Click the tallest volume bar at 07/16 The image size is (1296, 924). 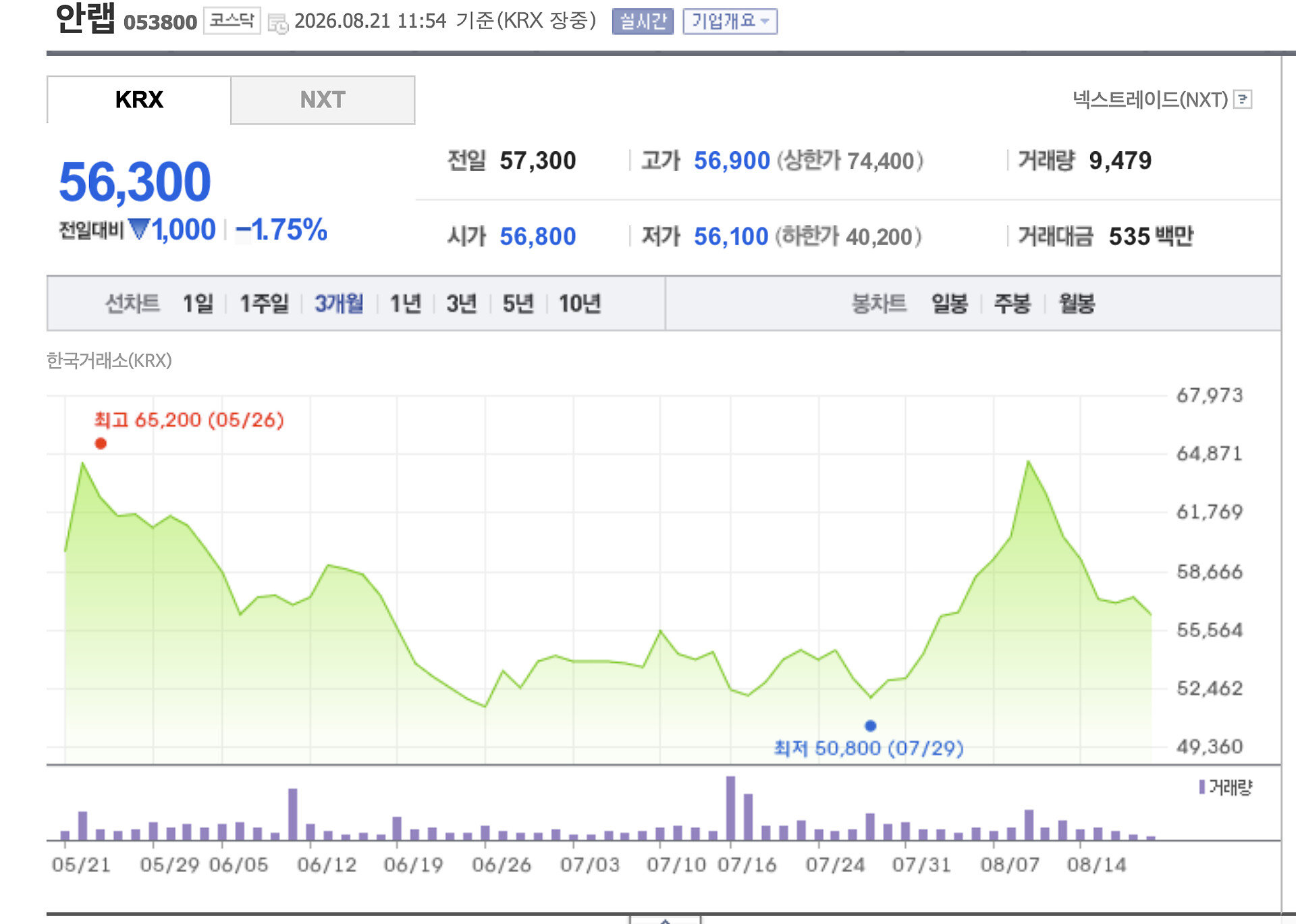pos(730,808)
